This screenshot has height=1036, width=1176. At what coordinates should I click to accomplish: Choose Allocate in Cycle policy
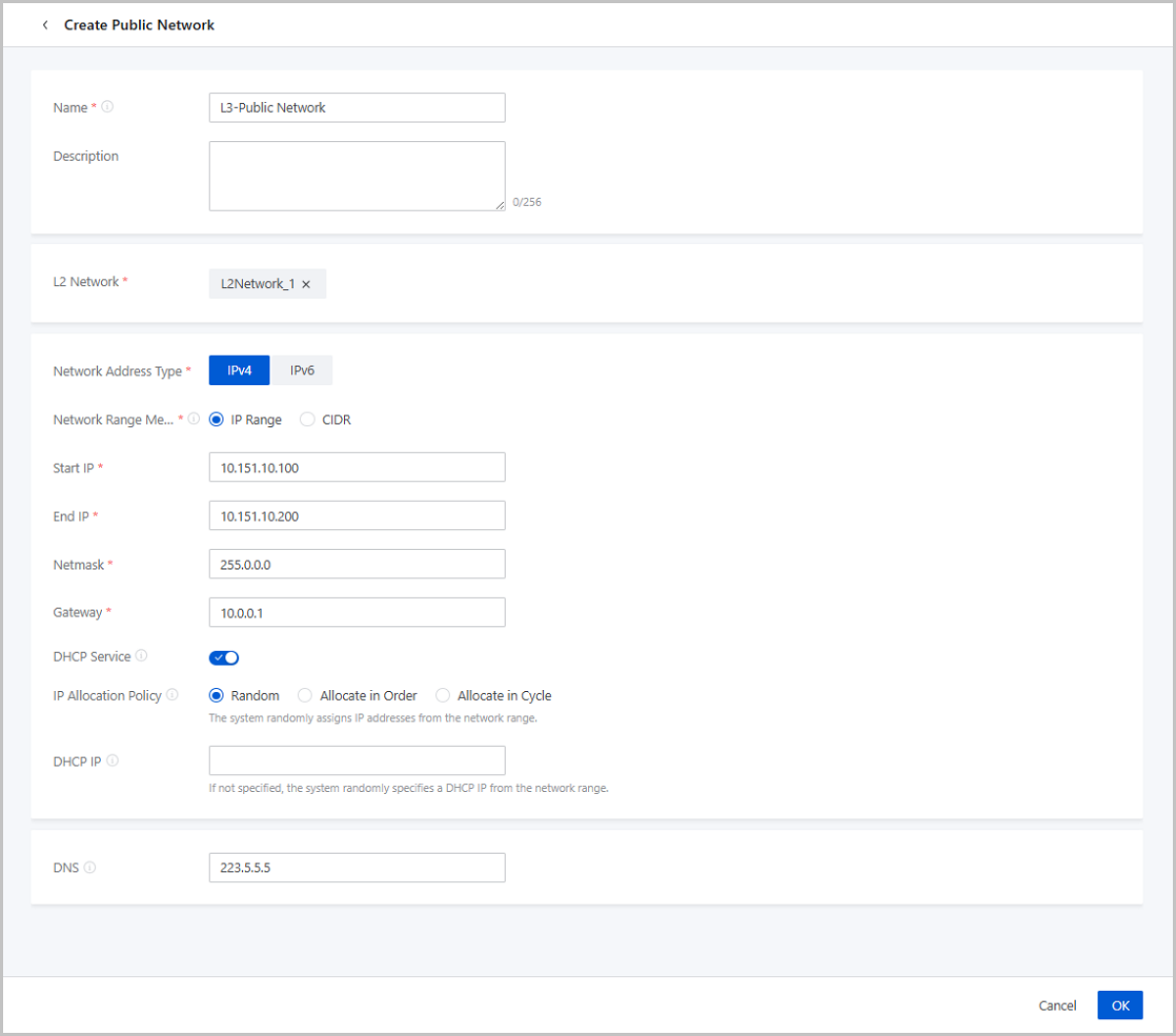click(443, 696)
